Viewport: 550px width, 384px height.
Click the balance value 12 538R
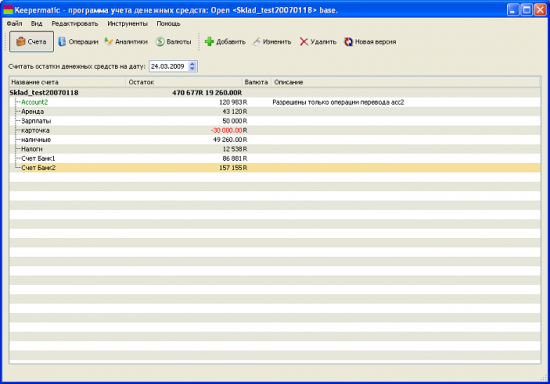coord(235,149)
